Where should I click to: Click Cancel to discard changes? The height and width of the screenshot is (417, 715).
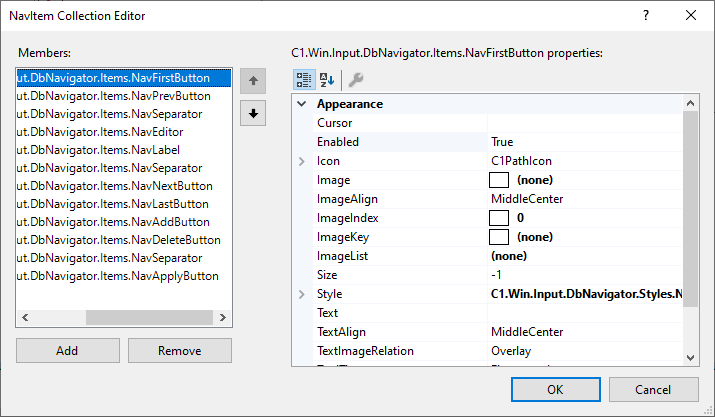[653, 389]
